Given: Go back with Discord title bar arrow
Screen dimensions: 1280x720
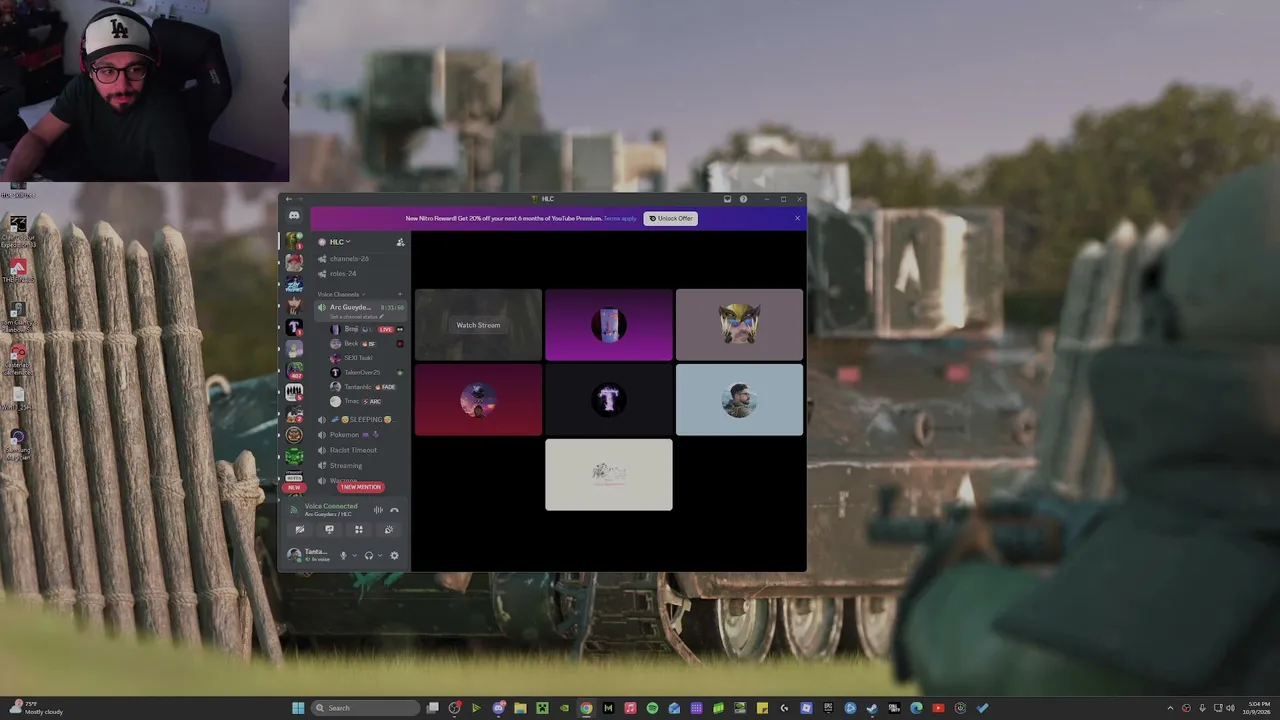Looking at the screenshot, I should click(x=288, y=199).
